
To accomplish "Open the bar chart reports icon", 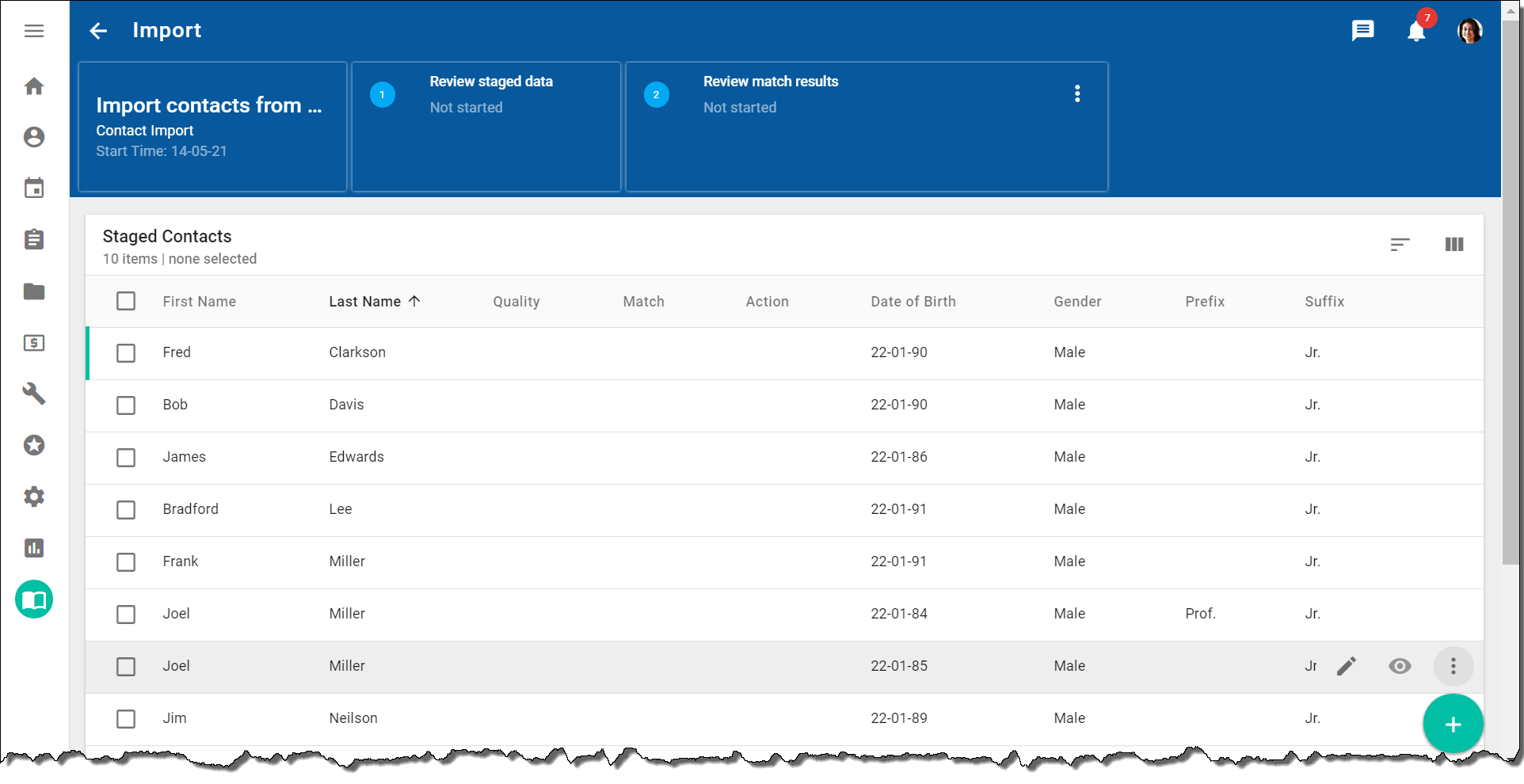I will pyautogui.click(x=34, y=548).
